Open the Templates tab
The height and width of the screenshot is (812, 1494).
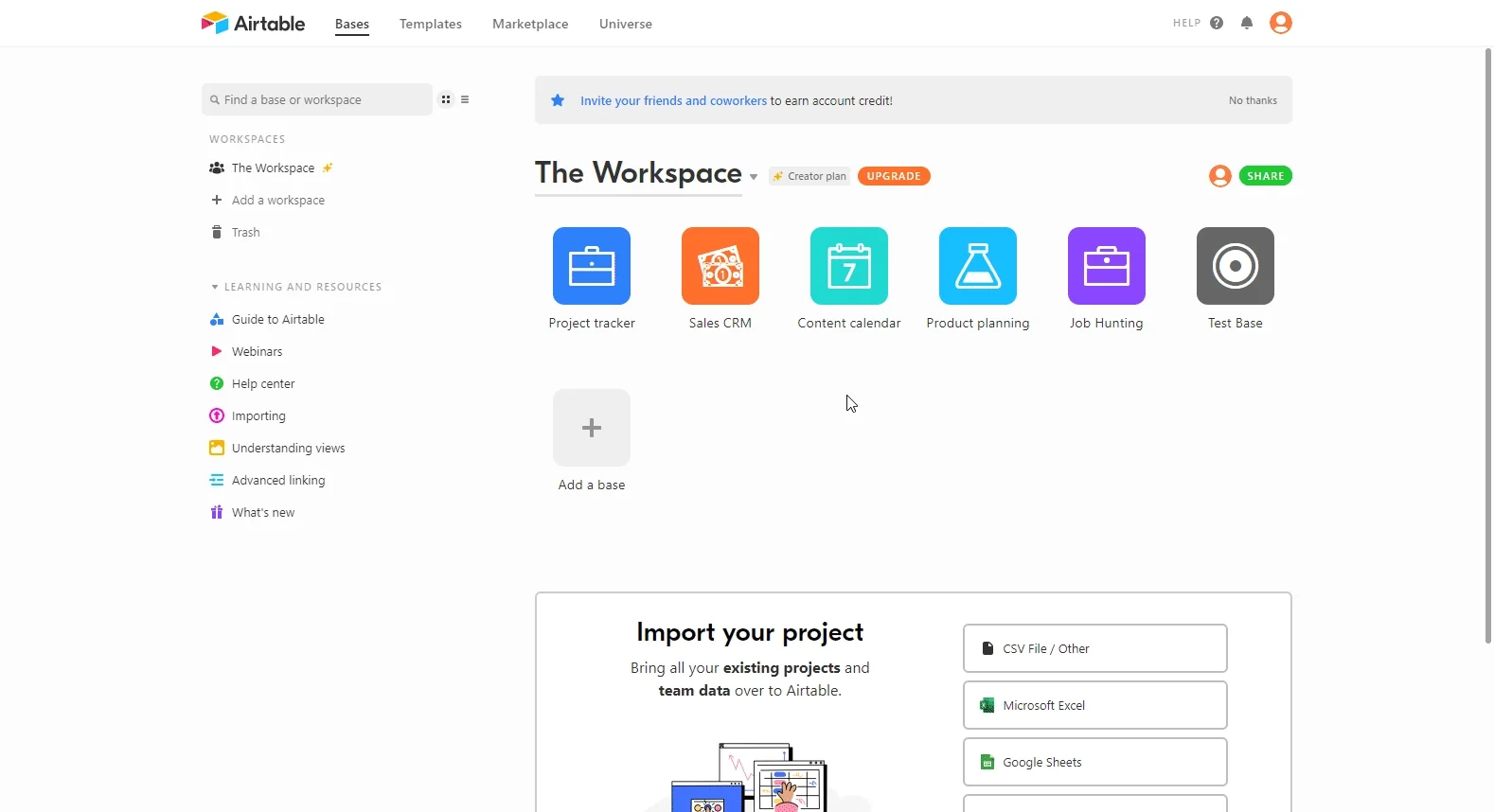pyautogui.click(x=431, y=24)
